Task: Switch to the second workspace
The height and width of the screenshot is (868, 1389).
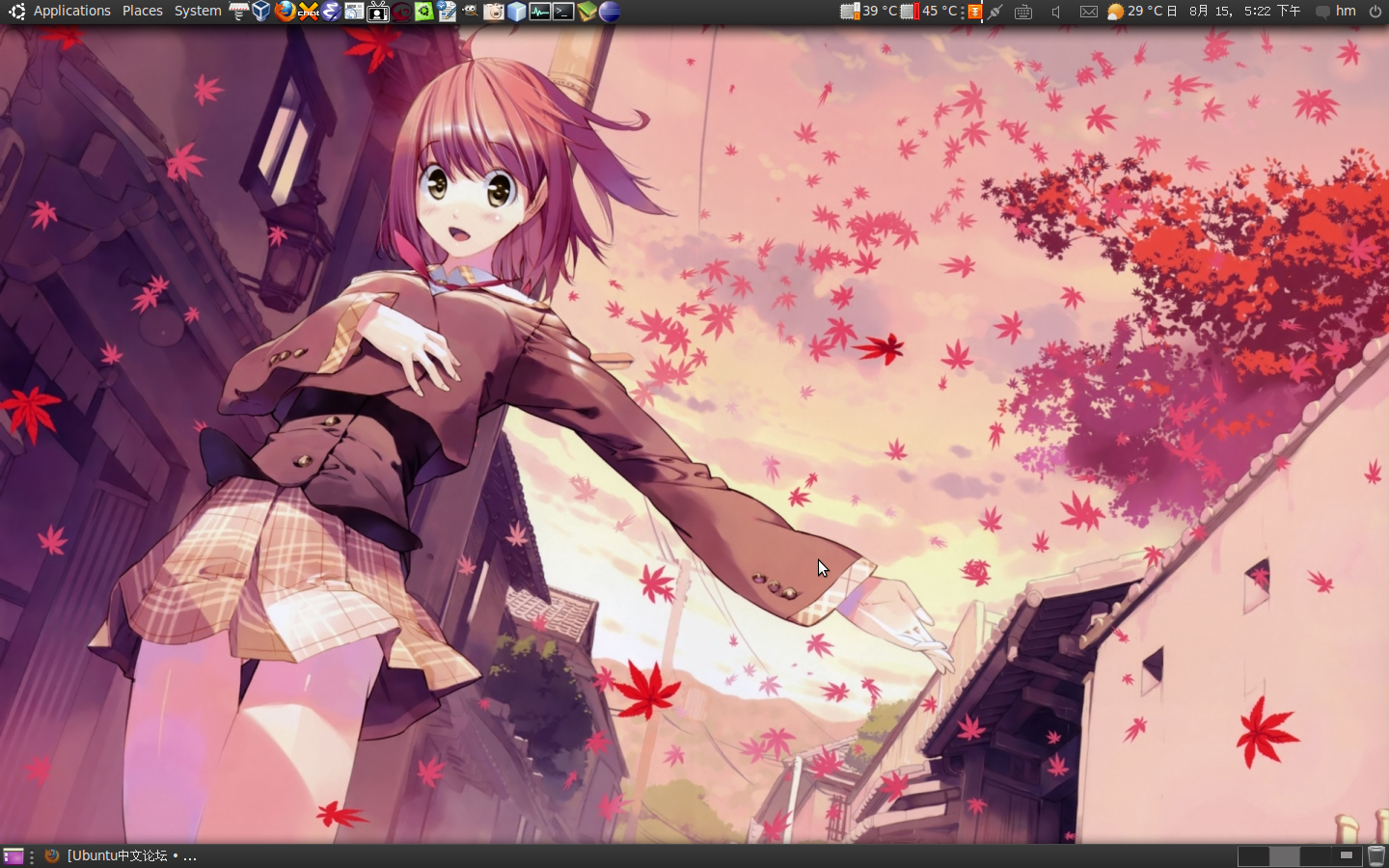Action: (x=1284, y=856)
